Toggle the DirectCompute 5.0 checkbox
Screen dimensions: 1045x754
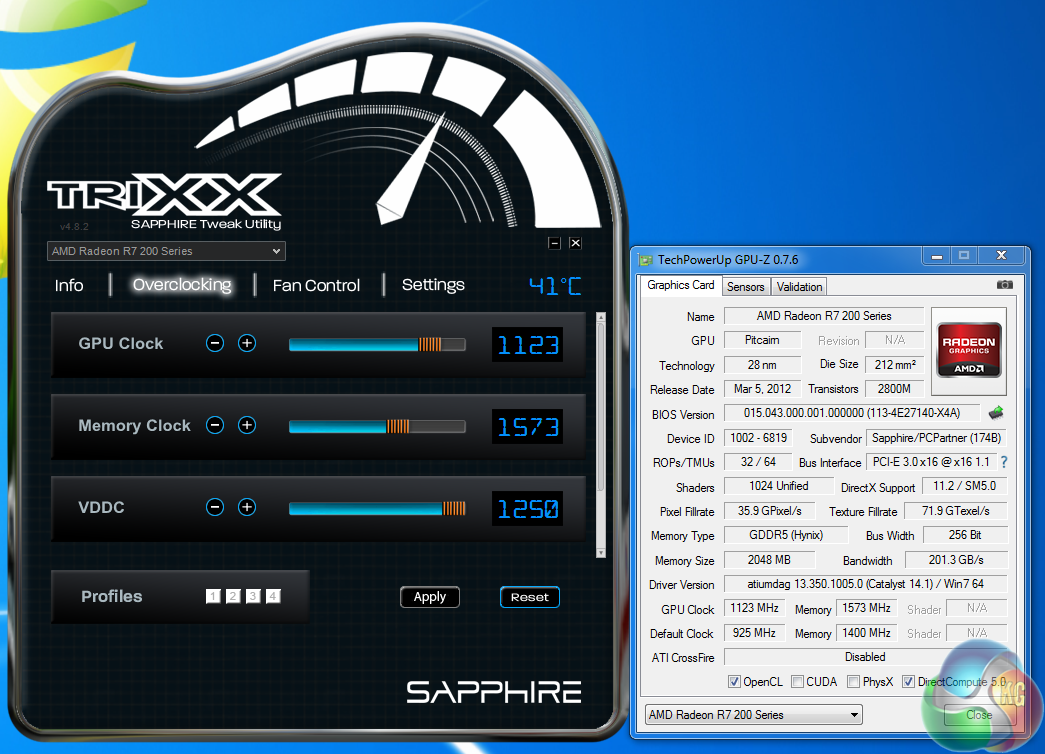tap(908, 681)
